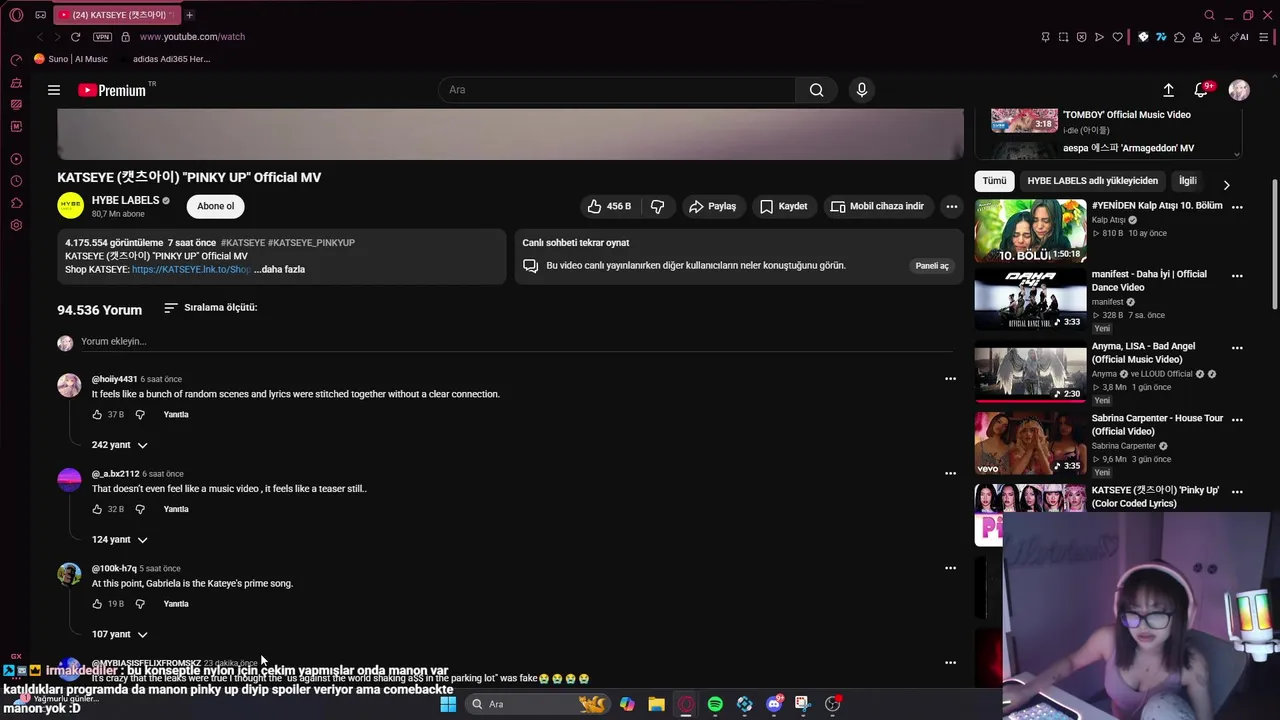Dislike the @_a.bx2112 comment
The height and width of the screenshot is (720, 1280).
coord(140,509)
